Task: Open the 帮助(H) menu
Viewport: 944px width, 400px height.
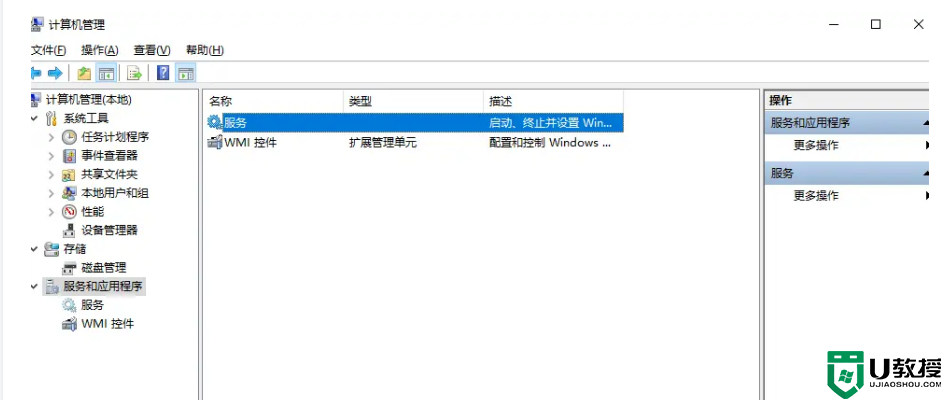Action: (205, 50)
